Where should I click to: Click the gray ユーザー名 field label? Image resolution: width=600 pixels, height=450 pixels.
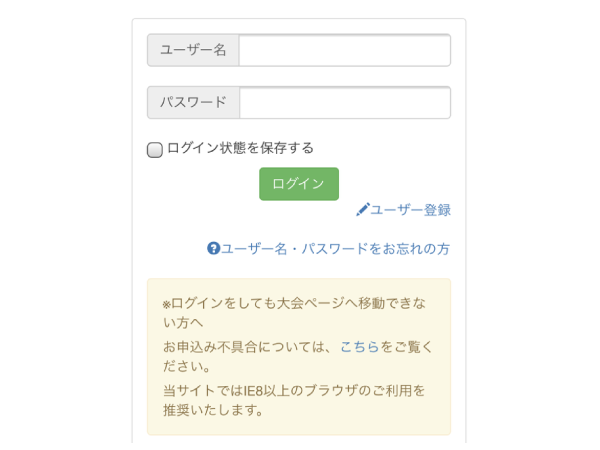click(x=193, y=50)
